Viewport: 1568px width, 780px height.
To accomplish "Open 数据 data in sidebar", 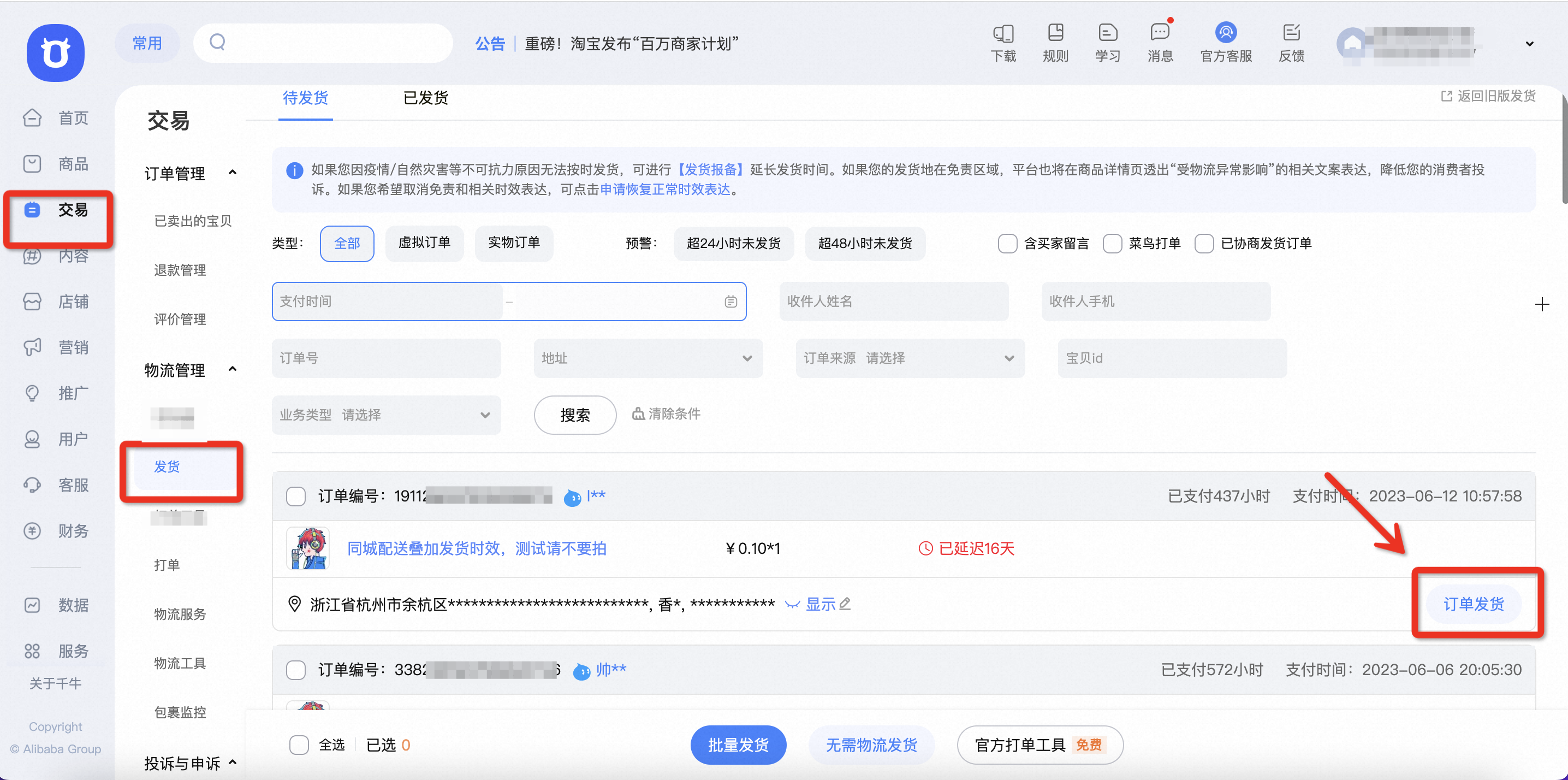I will [x=55, y=605].
